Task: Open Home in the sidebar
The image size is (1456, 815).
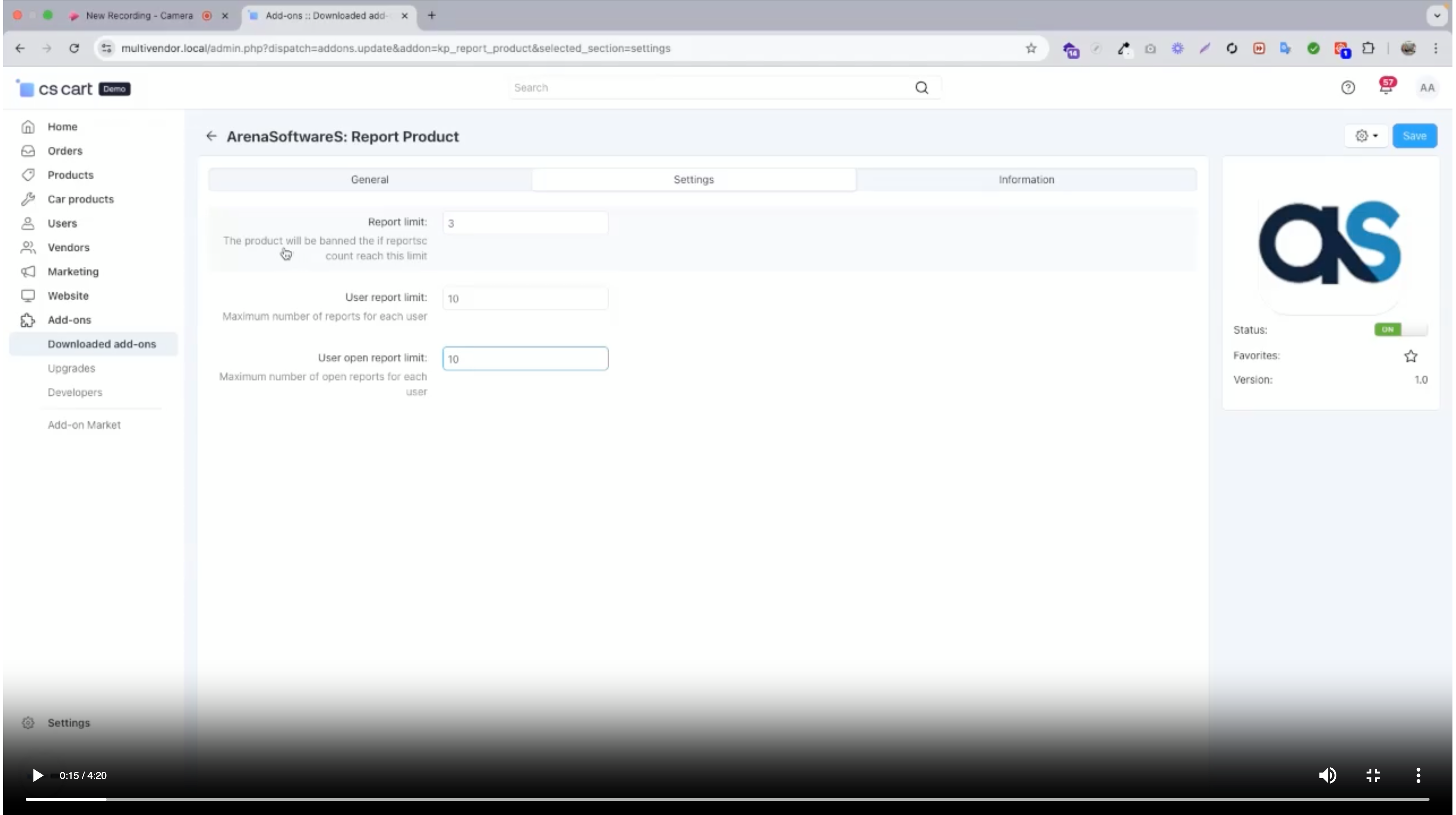Action: click(62, 127)
